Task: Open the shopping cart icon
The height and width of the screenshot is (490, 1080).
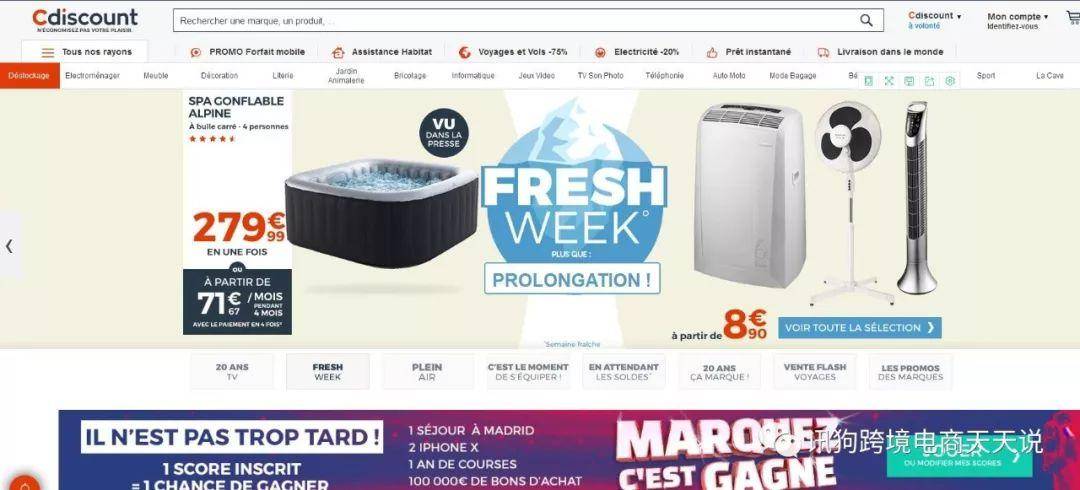Action: pyautogui.click(x=1073, y=21)
